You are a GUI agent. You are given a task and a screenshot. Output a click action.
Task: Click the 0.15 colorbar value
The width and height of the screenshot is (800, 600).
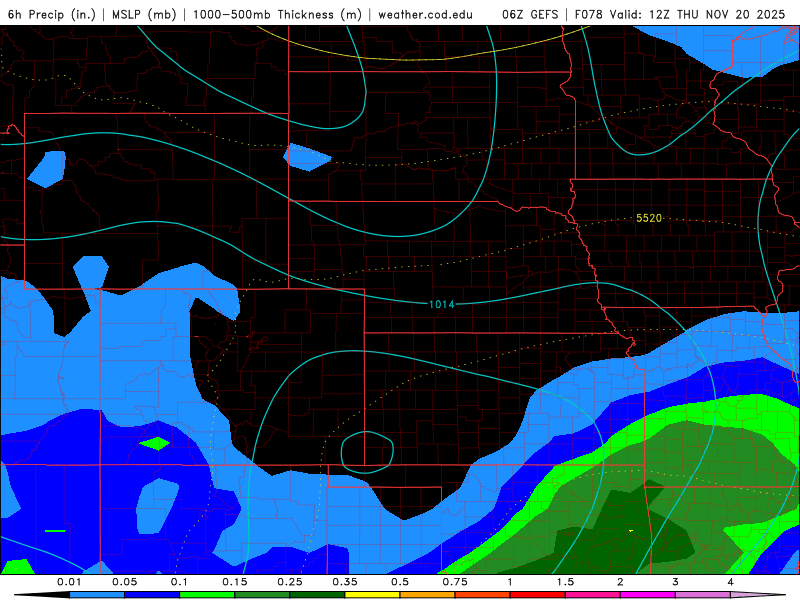tap(235, 582)
